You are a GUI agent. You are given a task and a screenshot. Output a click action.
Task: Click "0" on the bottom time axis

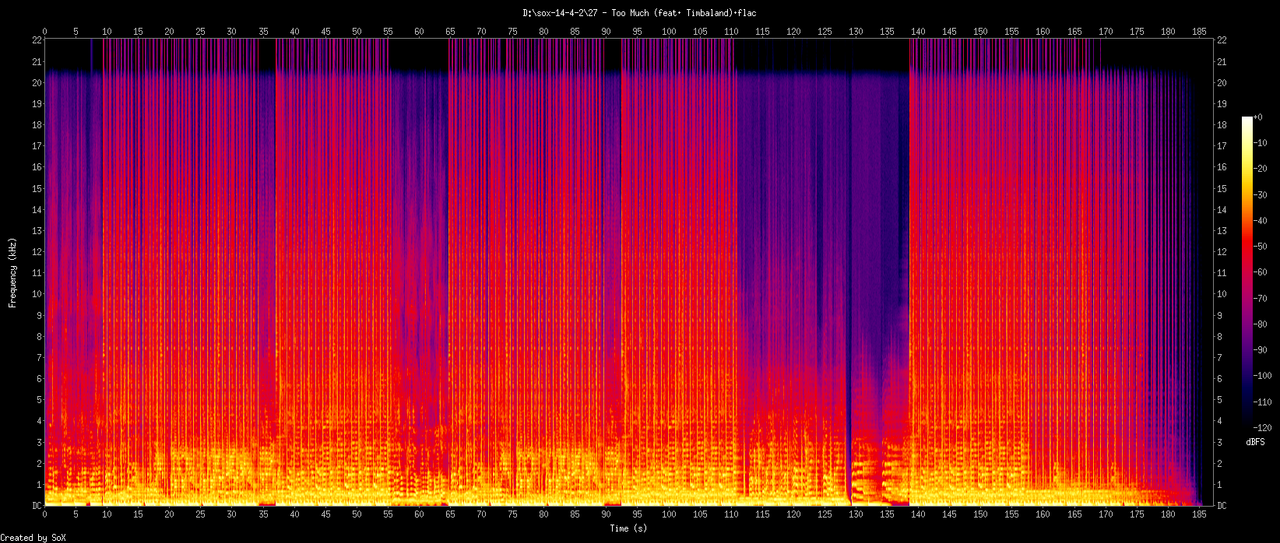[x=45, y=516]
